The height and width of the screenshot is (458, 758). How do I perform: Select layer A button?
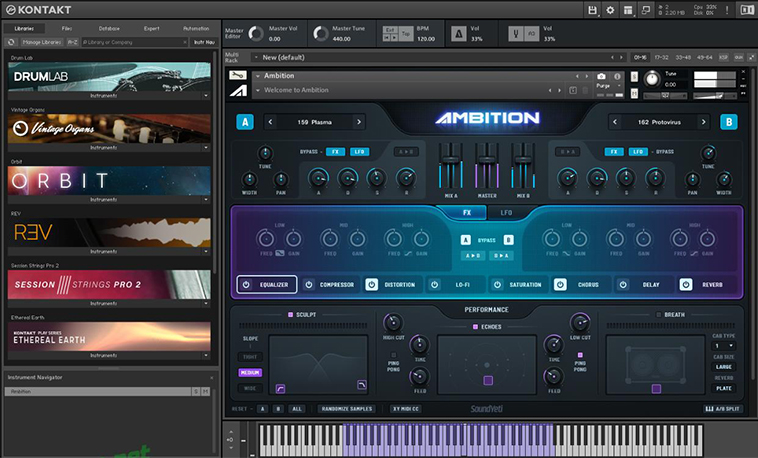pos(245,122)
